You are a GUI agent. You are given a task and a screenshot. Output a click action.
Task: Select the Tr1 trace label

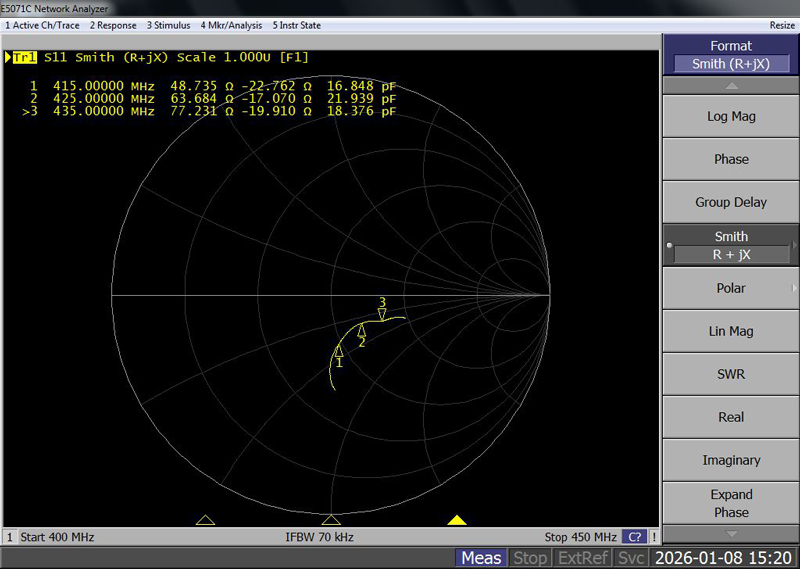coord(24,57)
